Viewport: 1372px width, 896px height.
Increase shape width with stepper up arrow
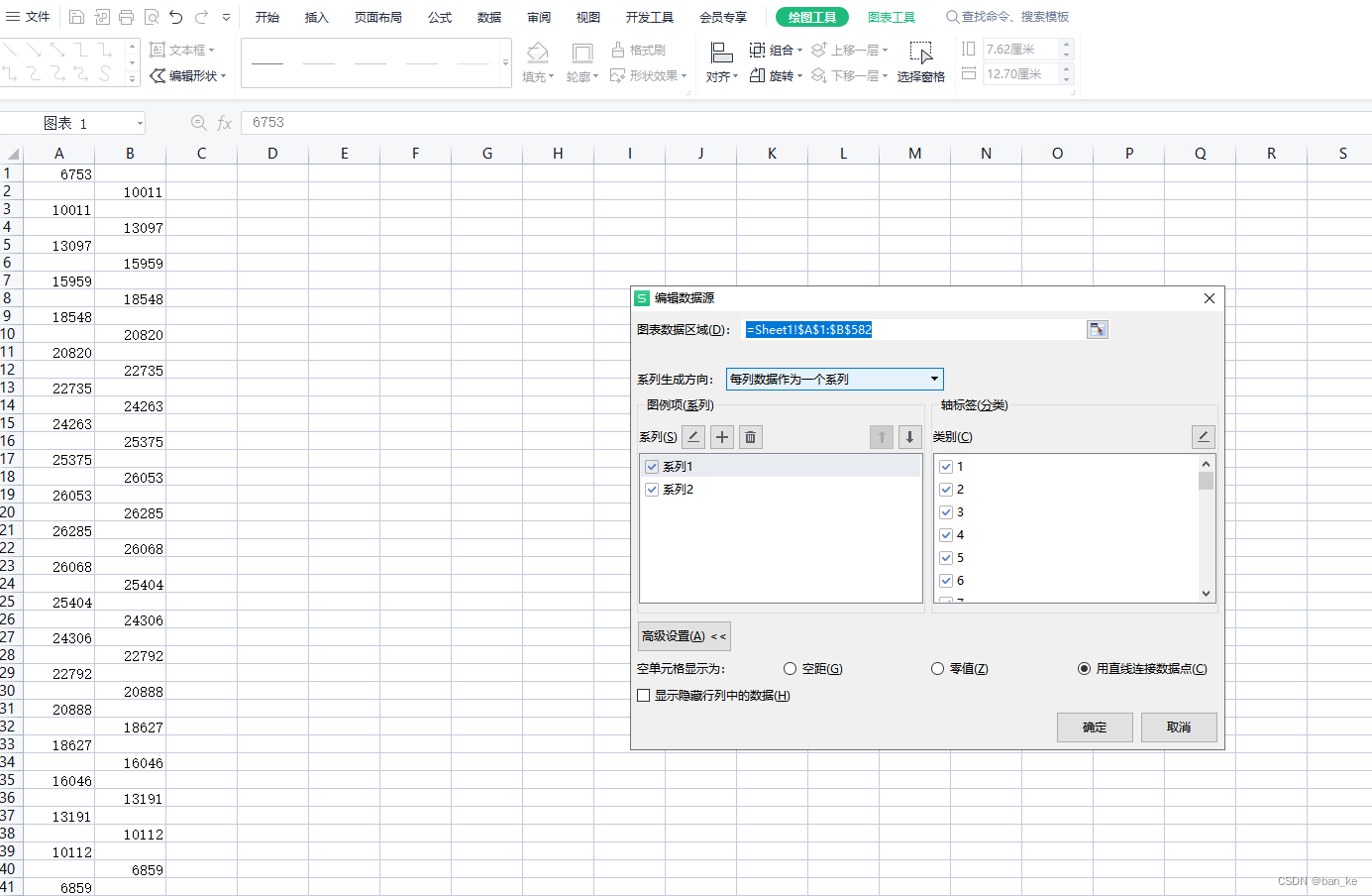(x=1067, y=68)
